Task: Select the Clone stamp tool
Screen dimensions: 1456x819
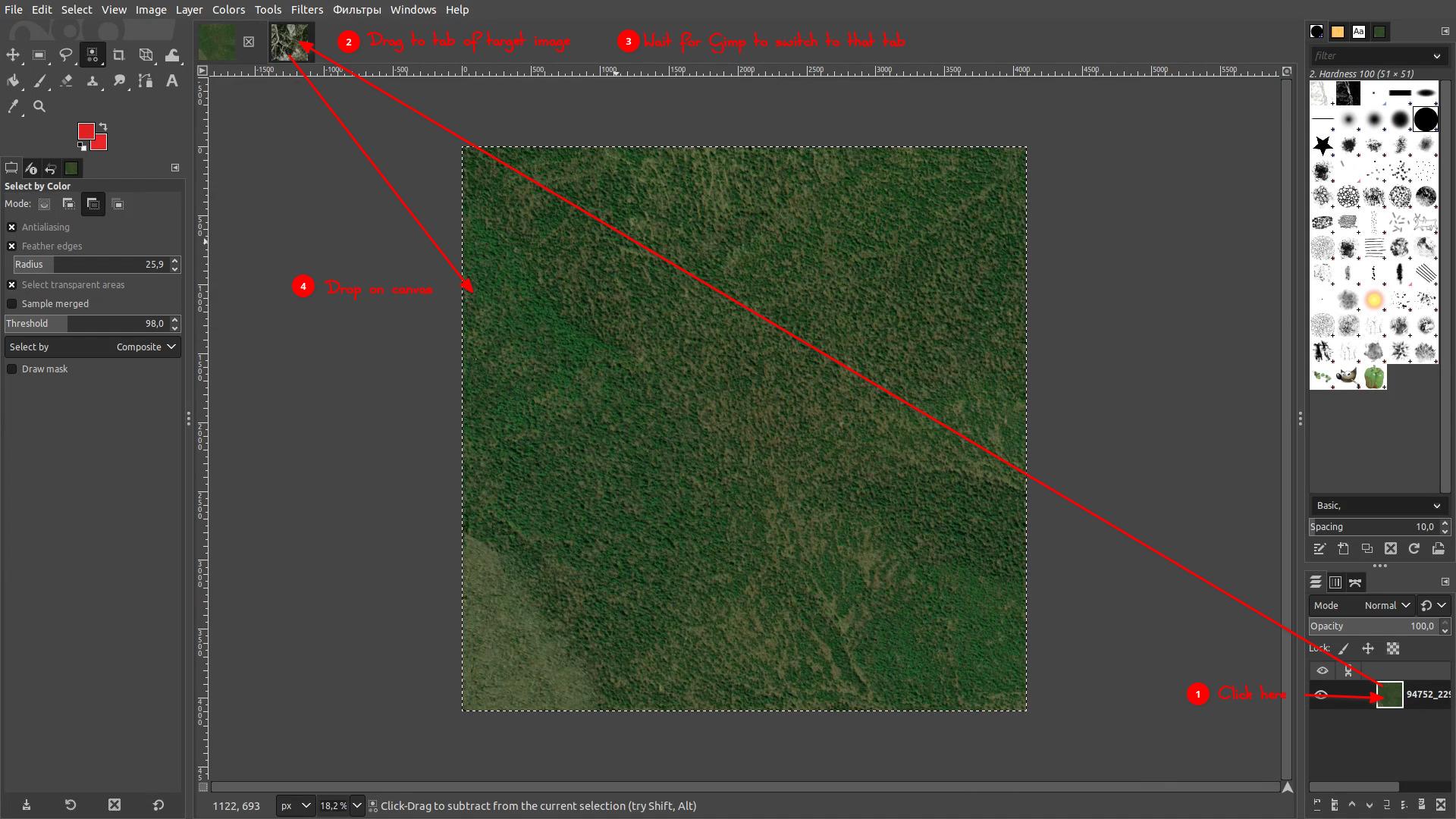Action: [x=93, y=81]
